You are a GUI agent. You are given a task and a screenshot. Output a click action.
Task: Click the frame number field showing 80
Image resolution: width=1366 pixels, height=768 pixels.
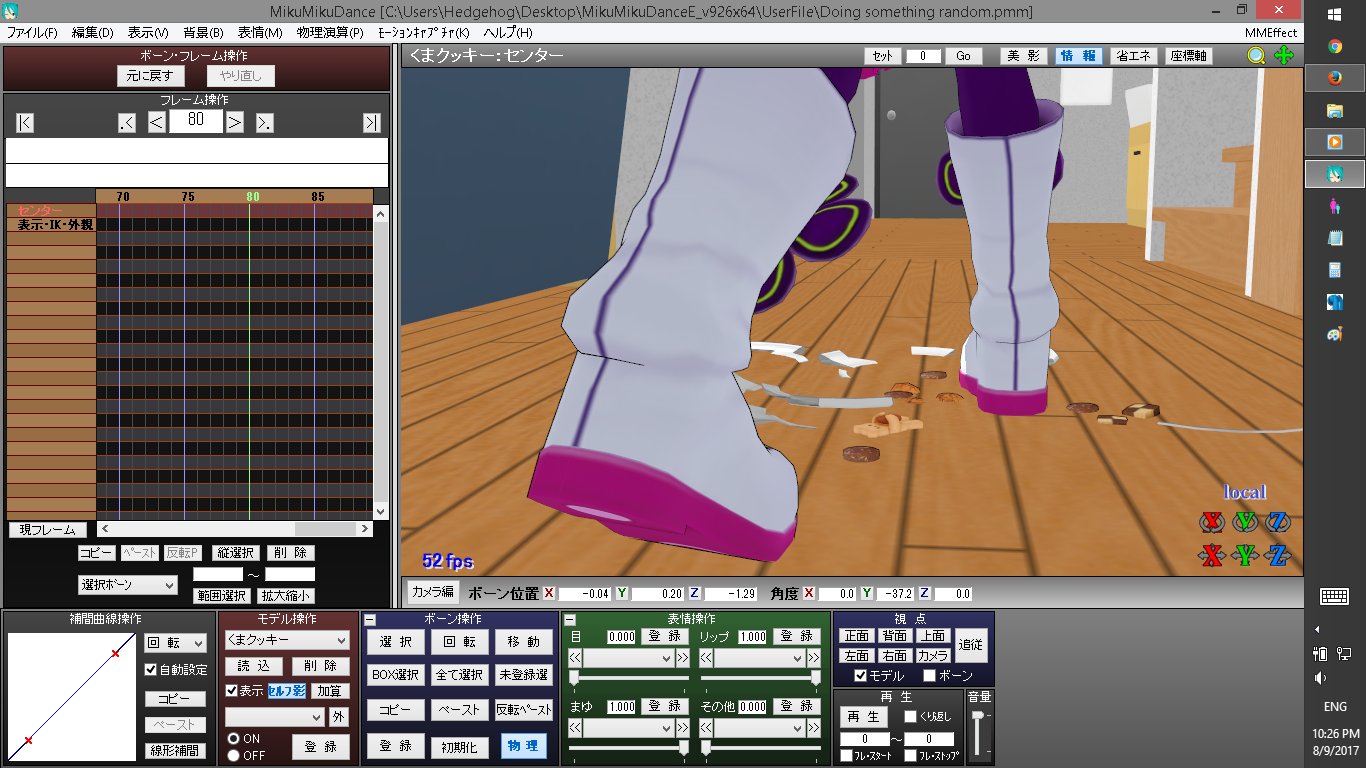pos(195,122)
